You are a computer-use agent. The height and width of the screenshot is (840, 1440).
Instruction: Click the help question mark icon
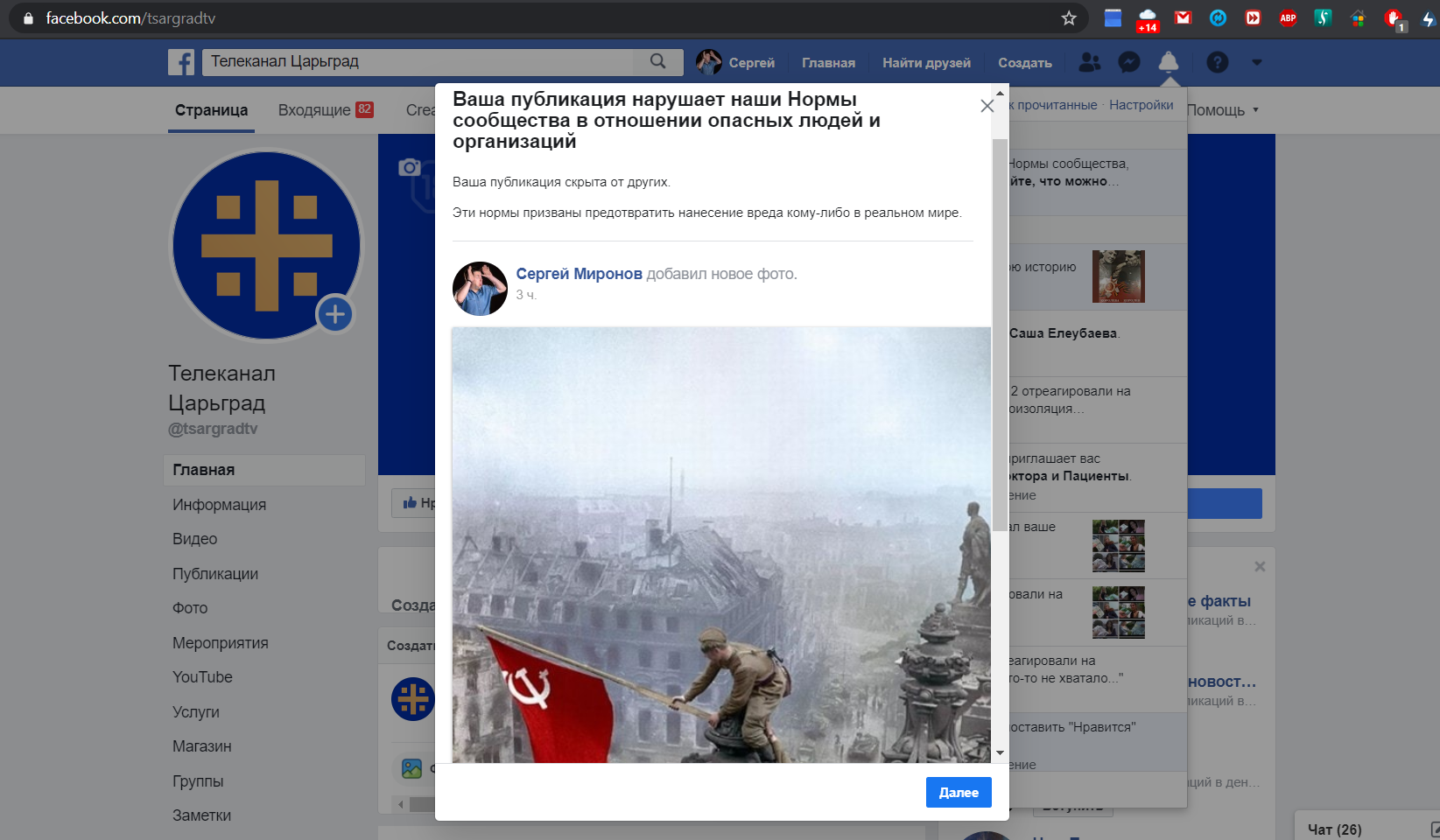(1217, 62)
